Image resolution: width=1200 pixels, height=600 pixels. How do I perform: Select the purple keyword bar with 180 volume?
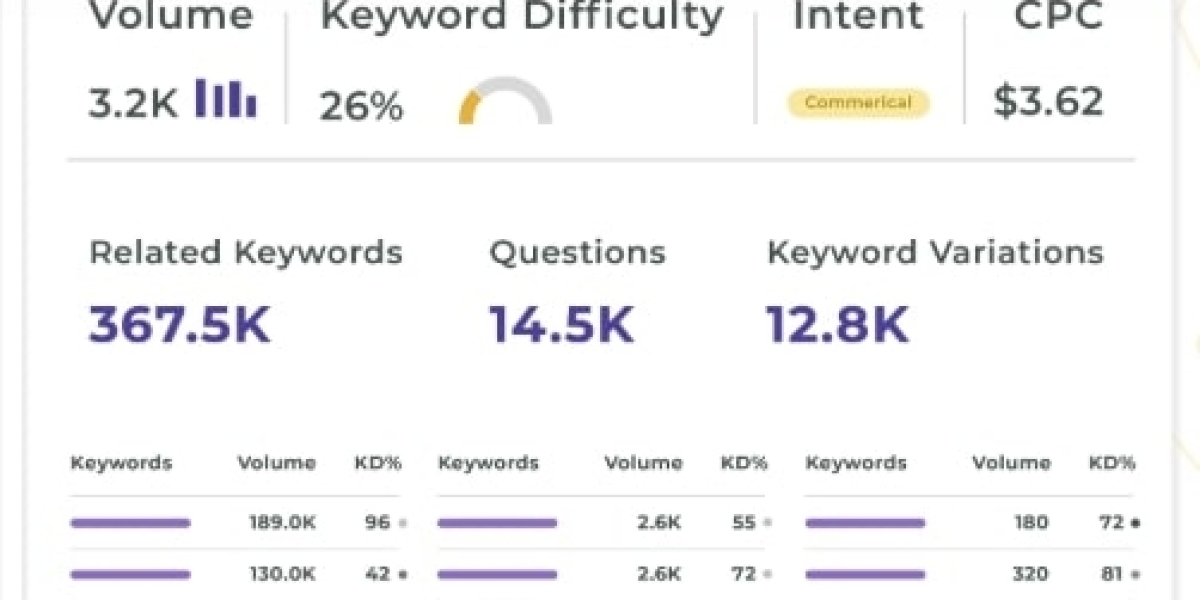click(865, 522)
